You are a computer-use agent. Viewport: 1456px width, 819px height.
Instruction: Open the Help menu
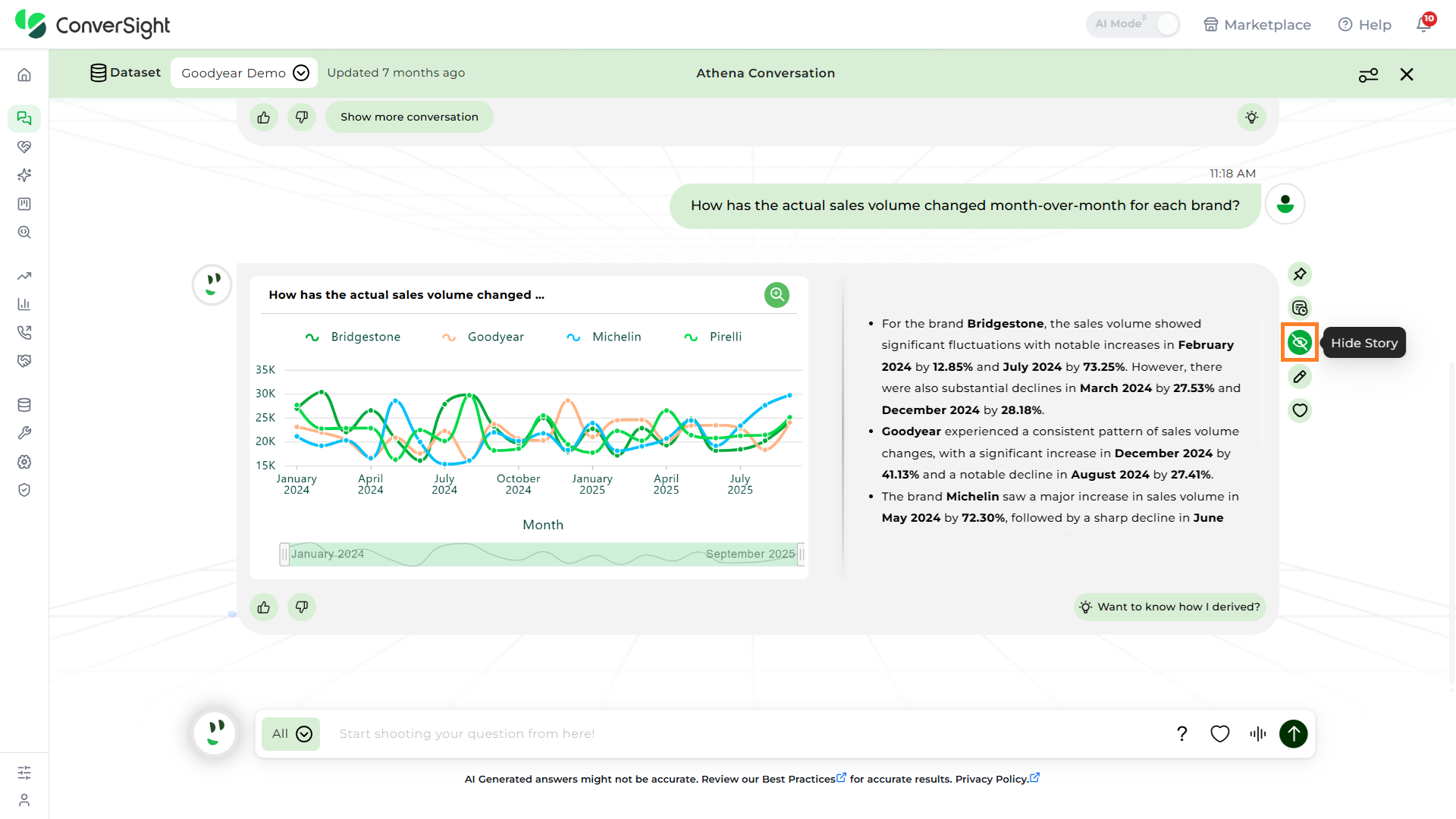pyautogui.click(x=1365, y=24)
